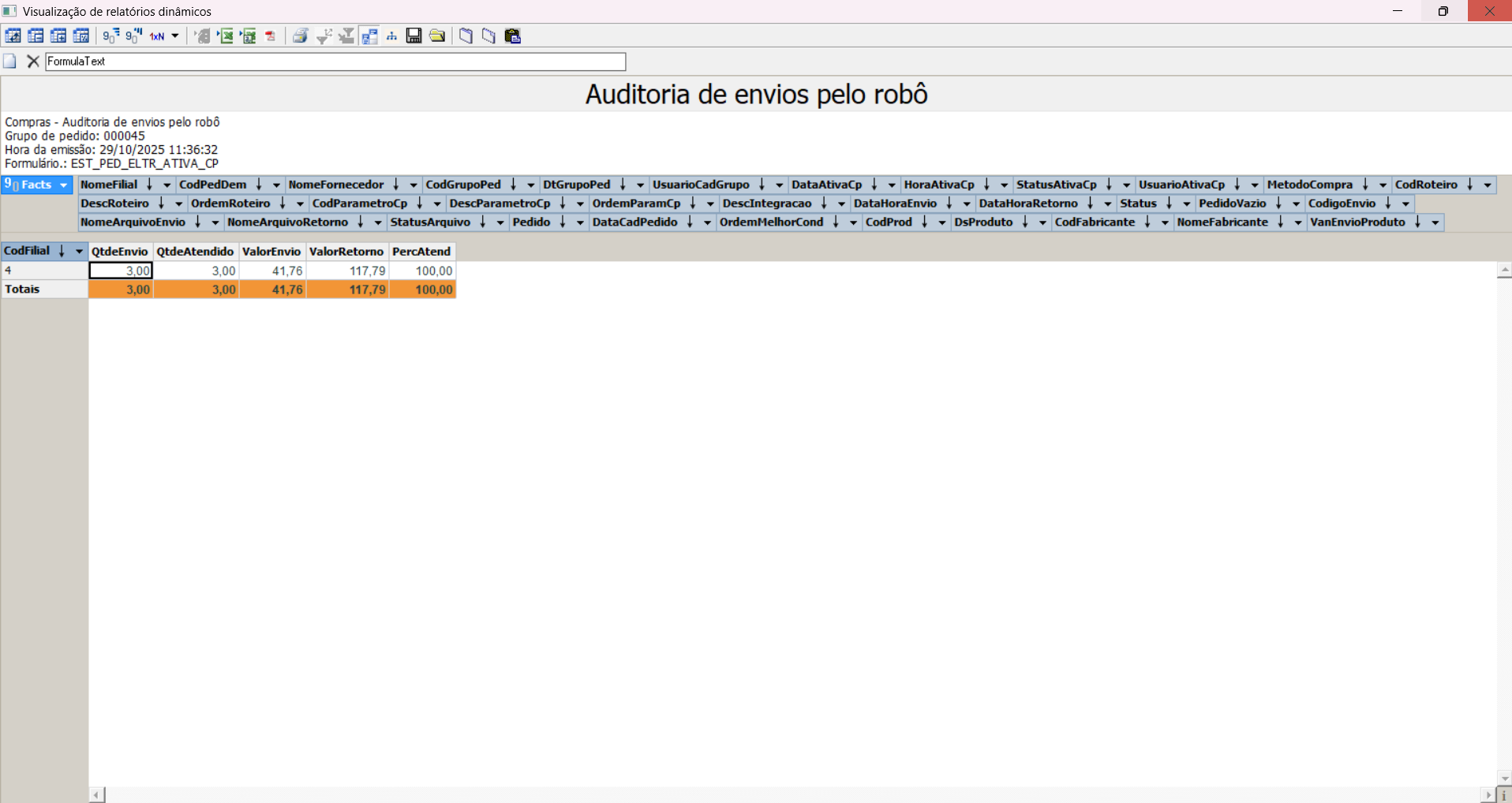Click the Status dimension field button

[1138, 204]
